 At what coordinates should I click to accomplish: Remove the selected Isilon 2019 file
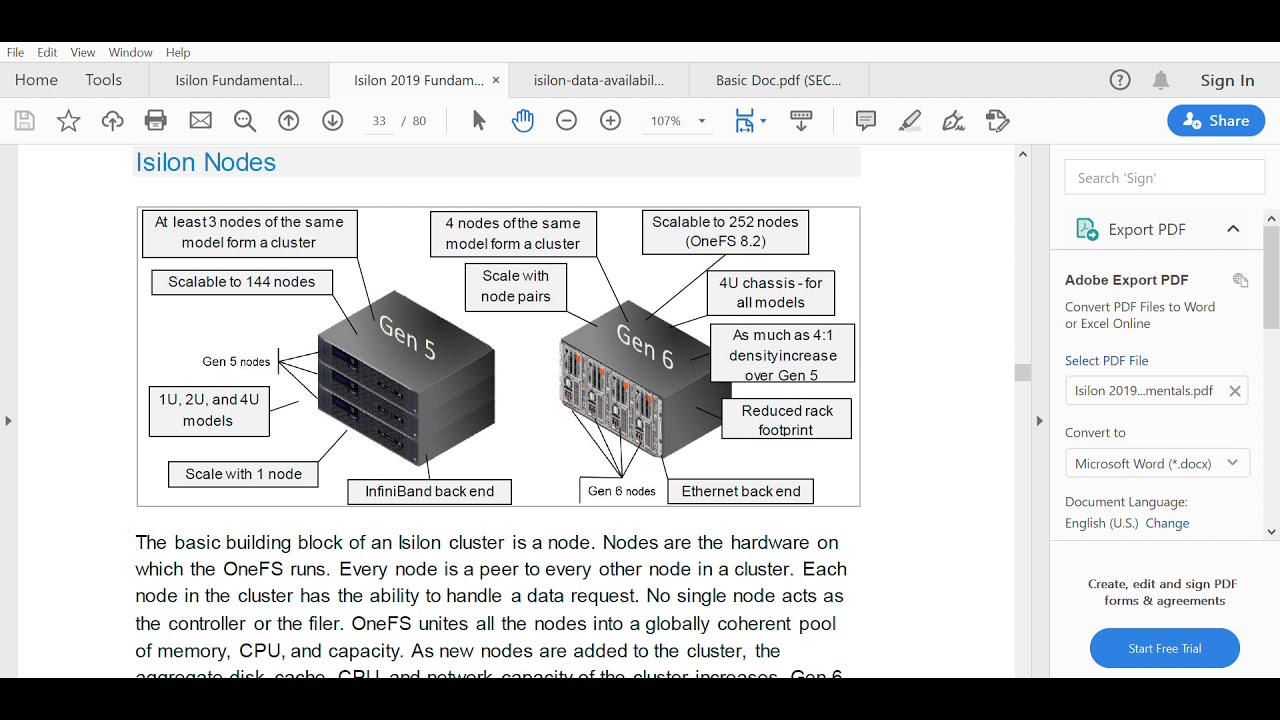coord(1235,391)
